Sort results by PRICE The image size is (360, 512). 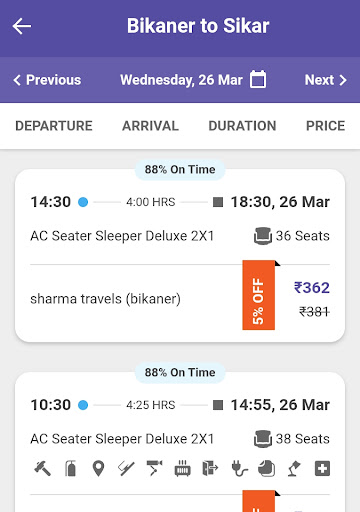325,126
